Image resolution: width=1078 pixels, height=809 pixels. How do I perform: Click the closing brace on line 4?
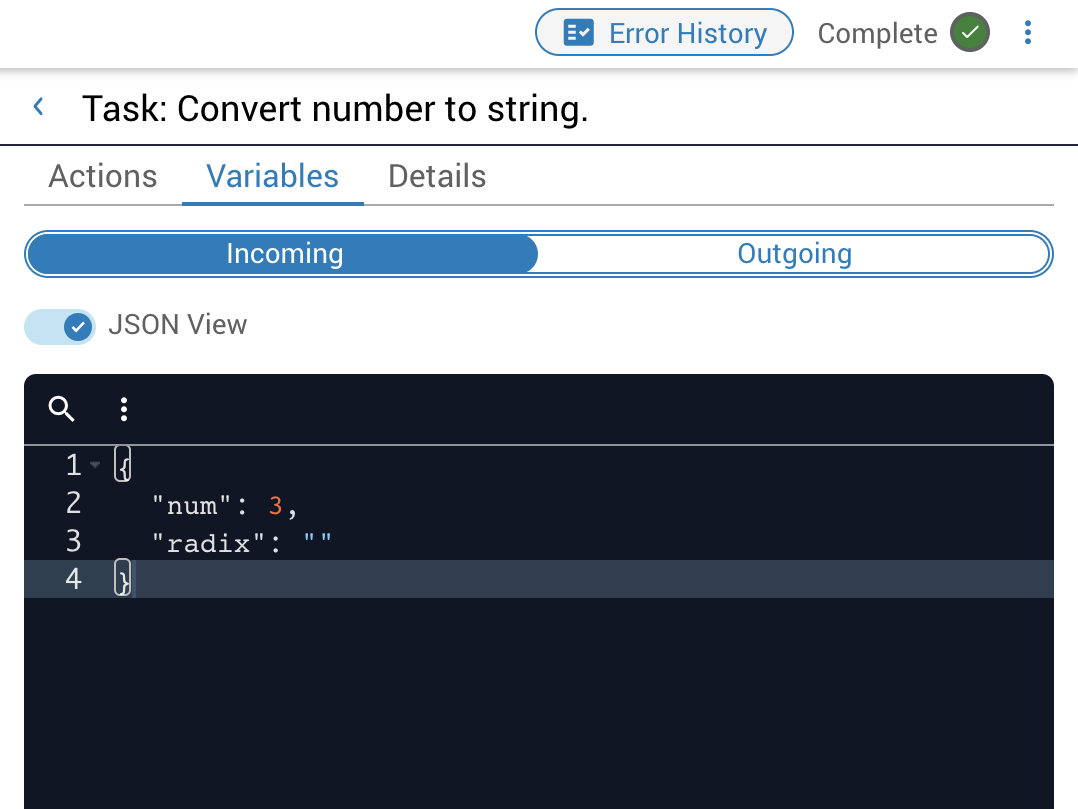123,580
